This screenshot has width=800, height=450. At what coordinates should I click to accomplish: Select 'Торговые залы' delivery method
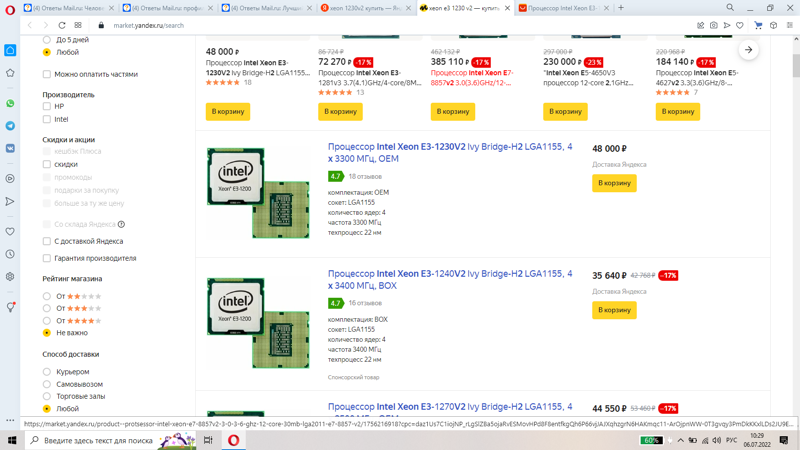(46, 396)
